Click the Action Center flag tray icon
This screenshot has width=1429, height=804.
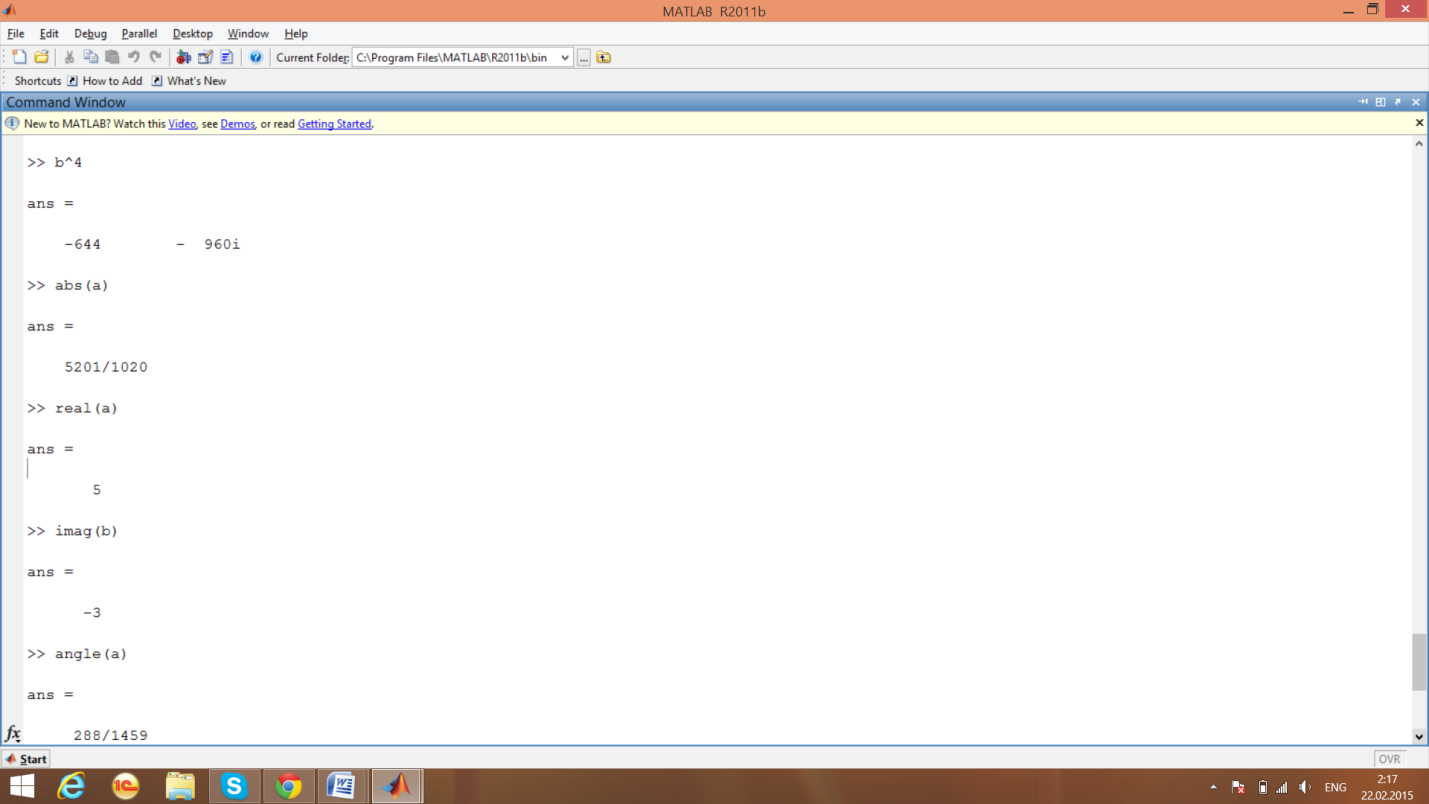1238,787
